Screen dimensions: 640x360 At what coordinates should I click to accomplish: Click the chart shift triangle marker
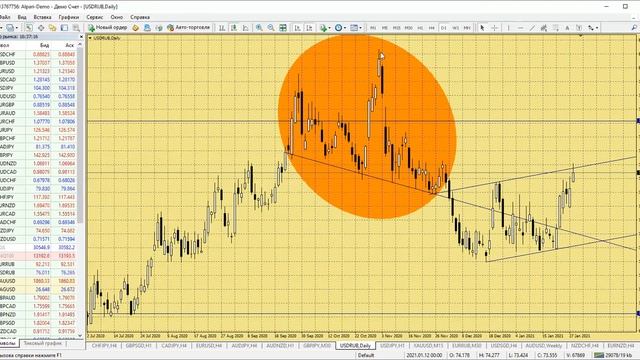580,37
